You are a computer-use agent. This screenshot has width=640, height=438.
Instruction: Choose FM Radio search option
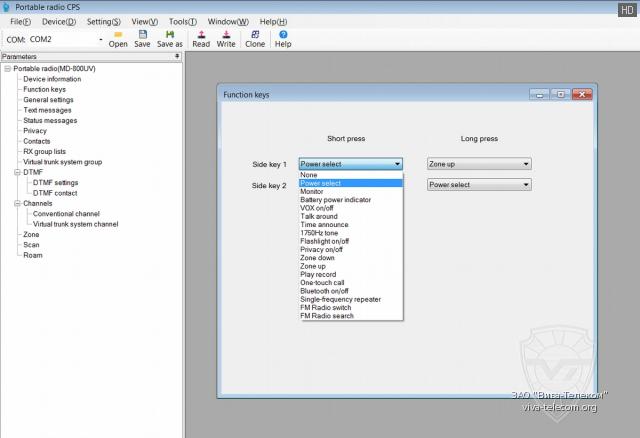351,316
